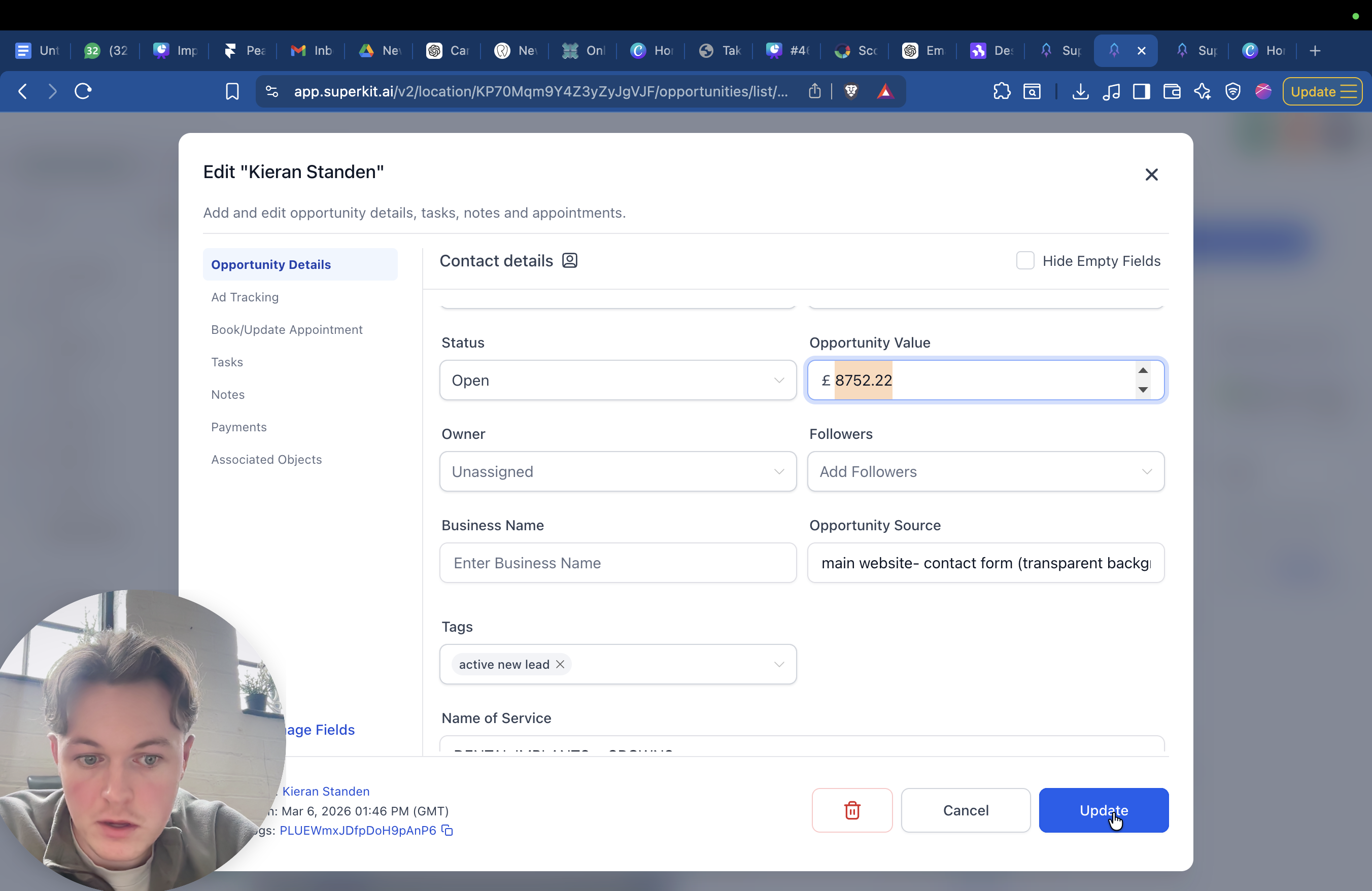
Task: Increase Opportunity Value with the up arrow
Action: [1143, 370]
